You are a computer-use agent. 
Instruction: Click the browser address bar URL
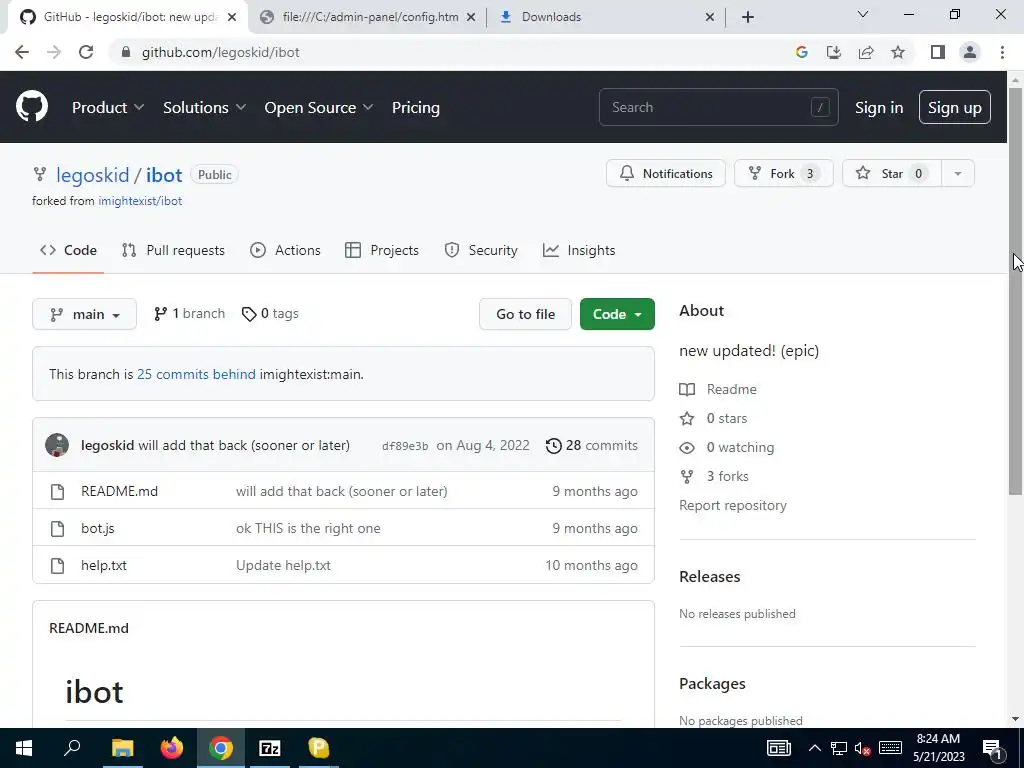point(220,52)
